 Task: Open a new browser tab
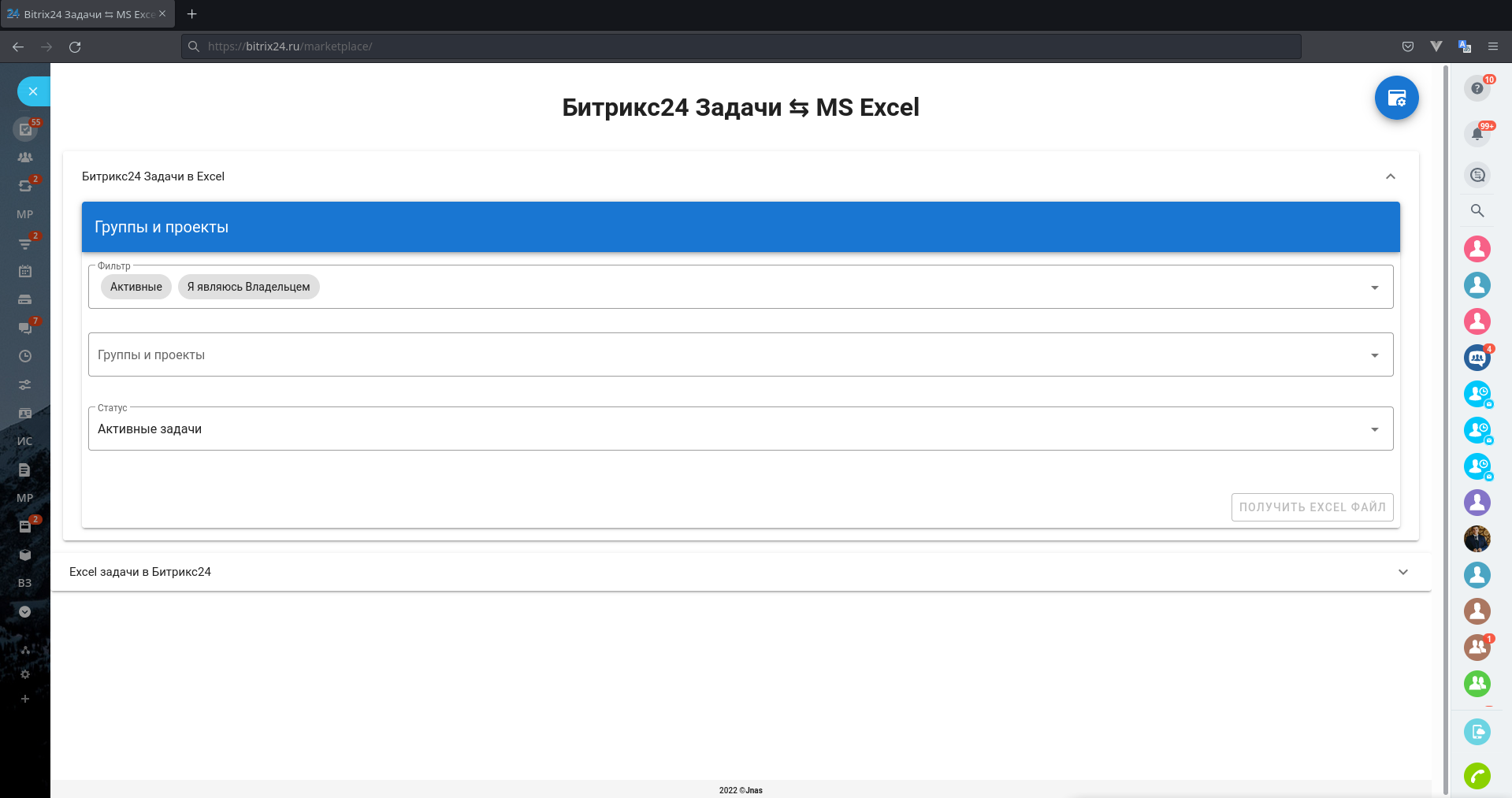pos(192,14)
